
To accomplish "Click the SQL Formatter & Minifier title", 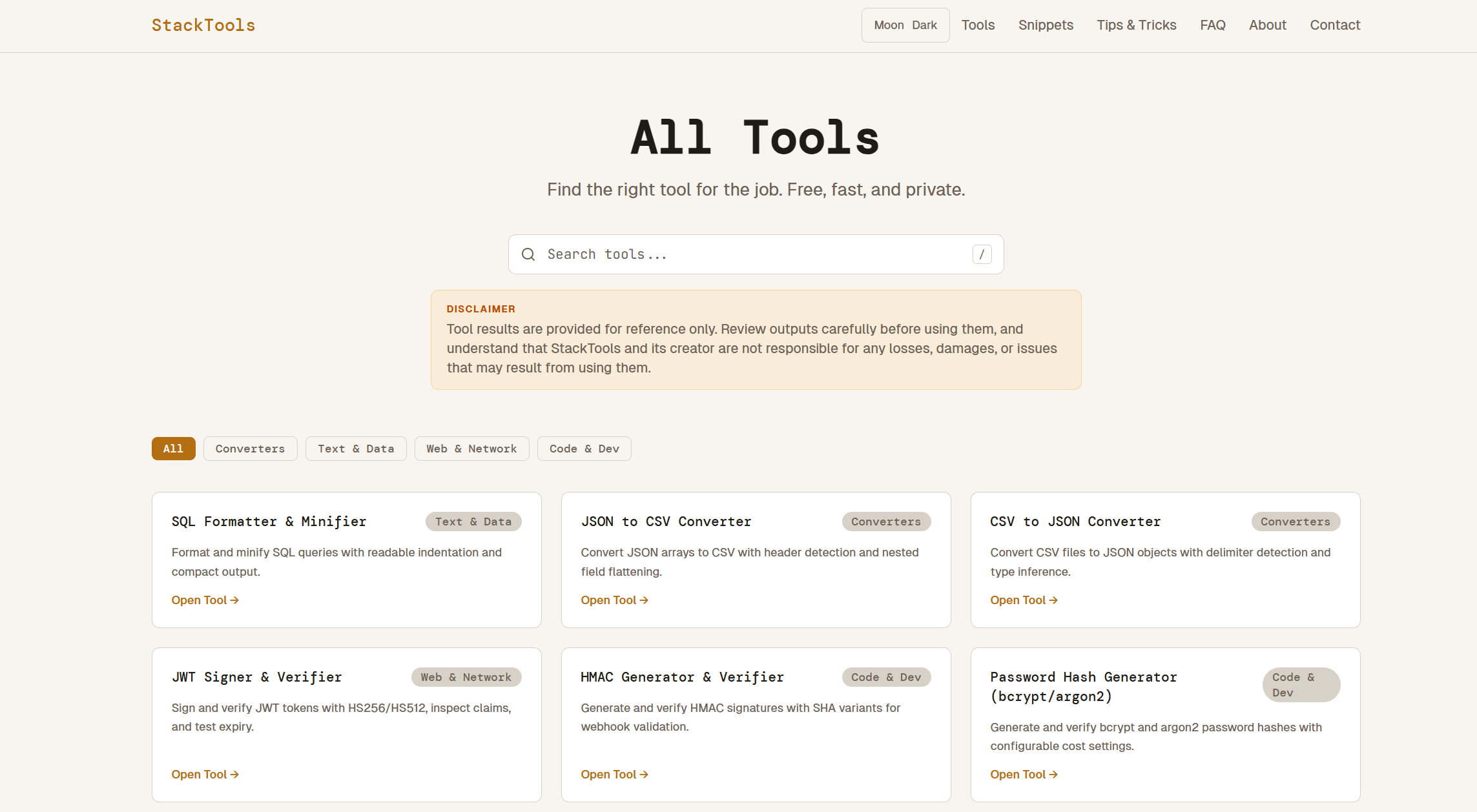I will 269,522.
